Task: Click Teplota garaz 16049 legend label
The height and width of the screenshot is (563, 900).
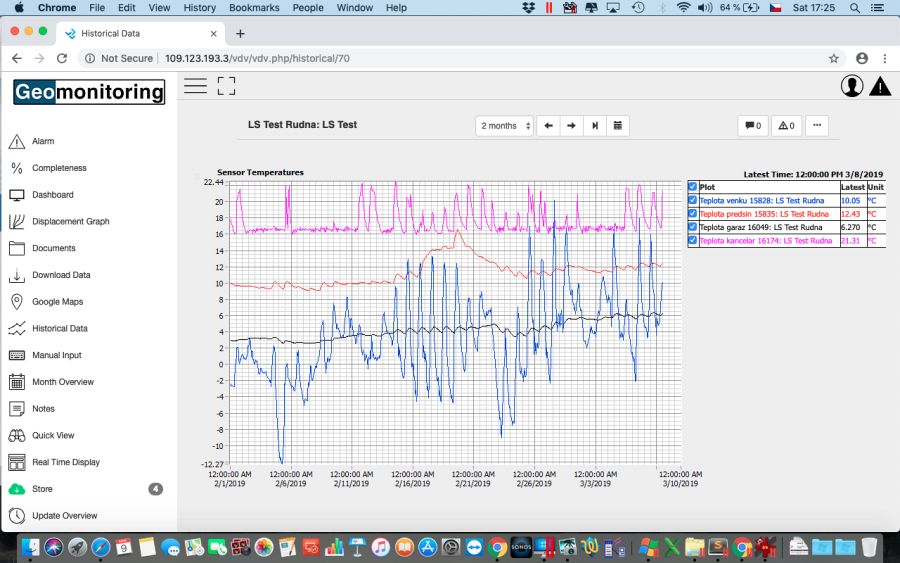Action: click(x=761, y=227)
